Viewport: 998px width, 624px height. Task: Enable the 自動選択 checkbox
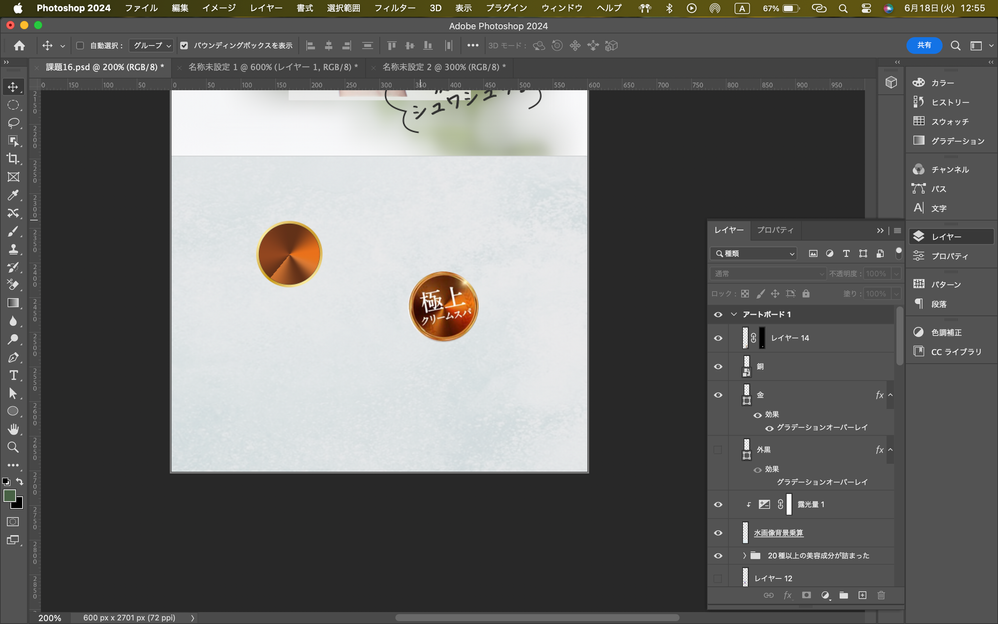80,46
